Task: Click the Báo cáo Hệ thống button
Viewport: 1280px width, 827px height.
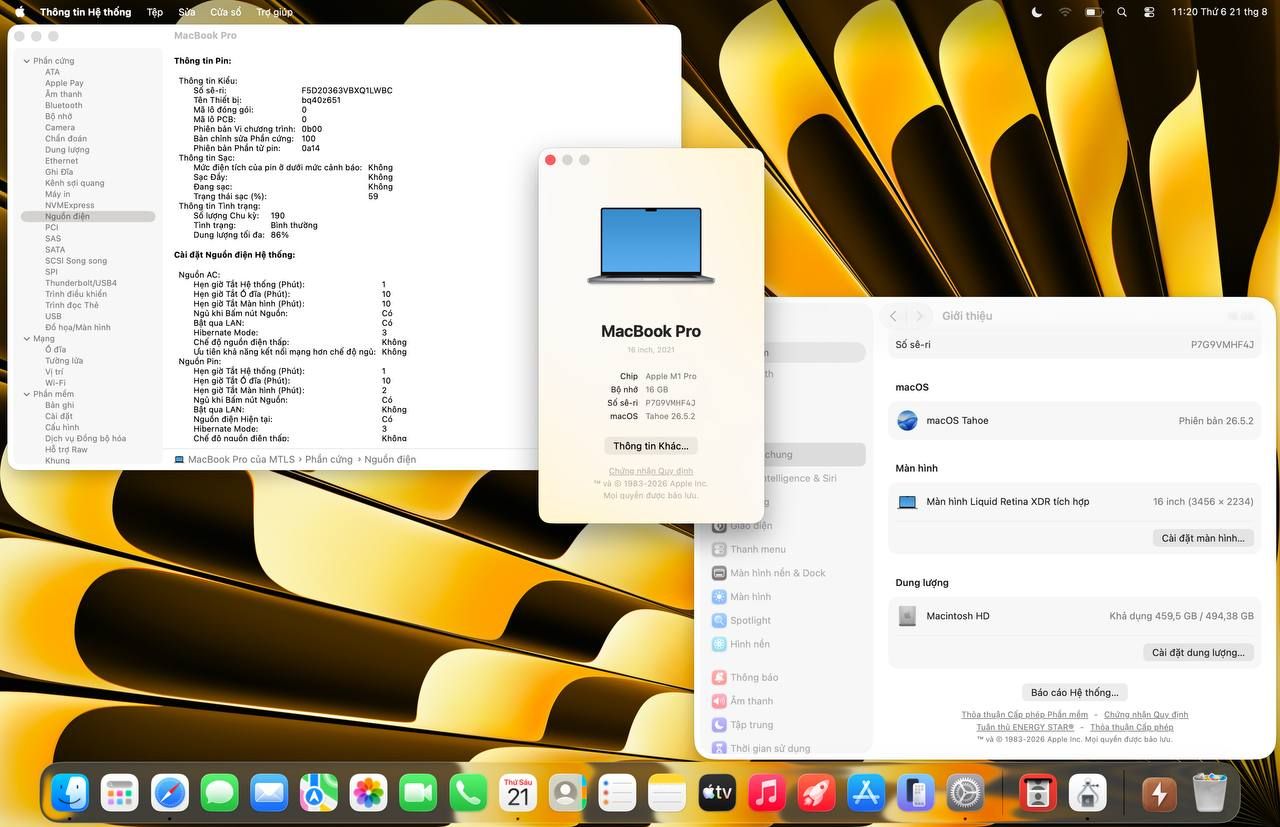Action: pos(1075,692)
